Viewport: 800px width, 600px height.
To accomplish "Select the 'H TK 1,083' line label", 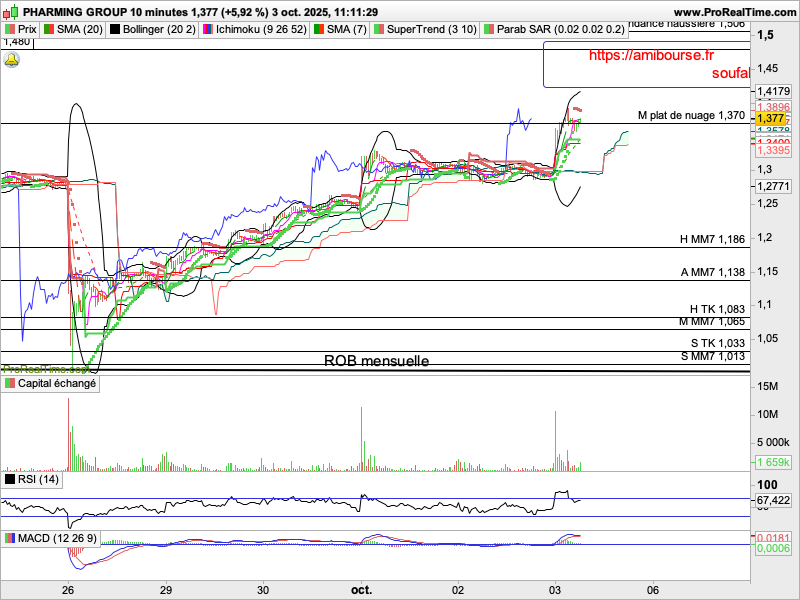I will (x=717, y=309).
